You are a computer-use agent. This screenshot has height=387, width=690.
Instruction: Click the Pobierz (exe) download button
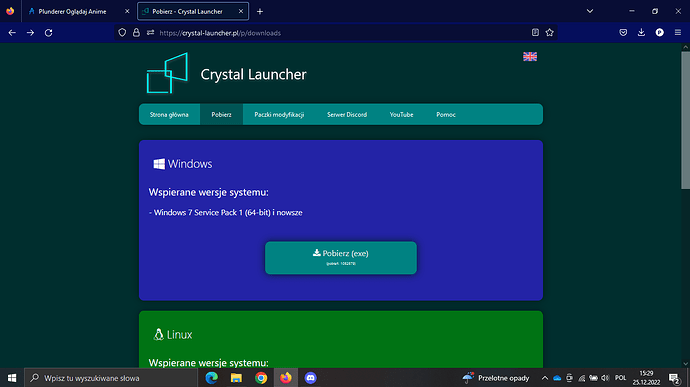[x=341, y=258]
